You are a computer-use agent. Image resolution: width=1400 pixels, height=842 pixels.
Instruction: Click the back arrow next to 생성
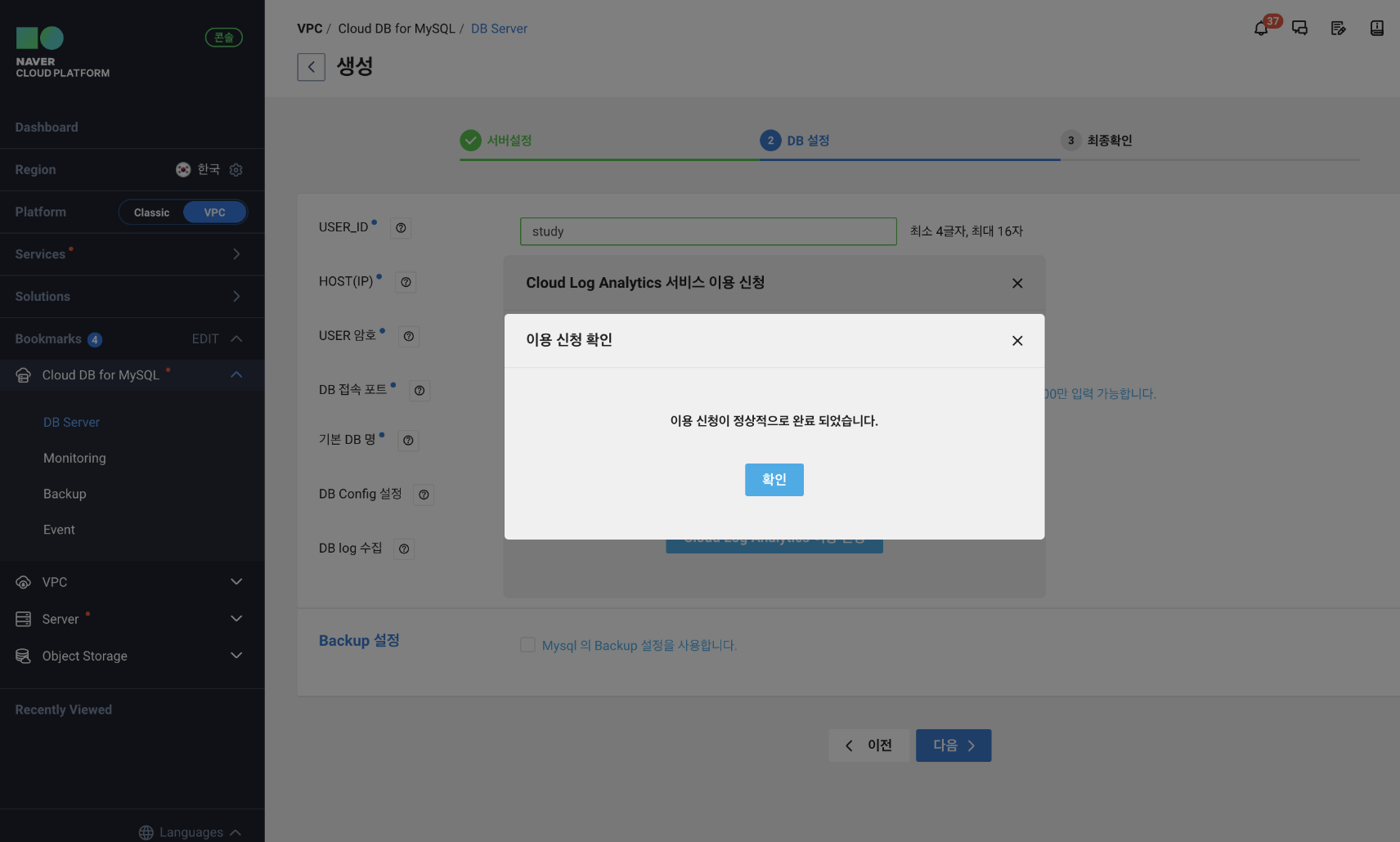pyautogui.click(x=311, y=67)
